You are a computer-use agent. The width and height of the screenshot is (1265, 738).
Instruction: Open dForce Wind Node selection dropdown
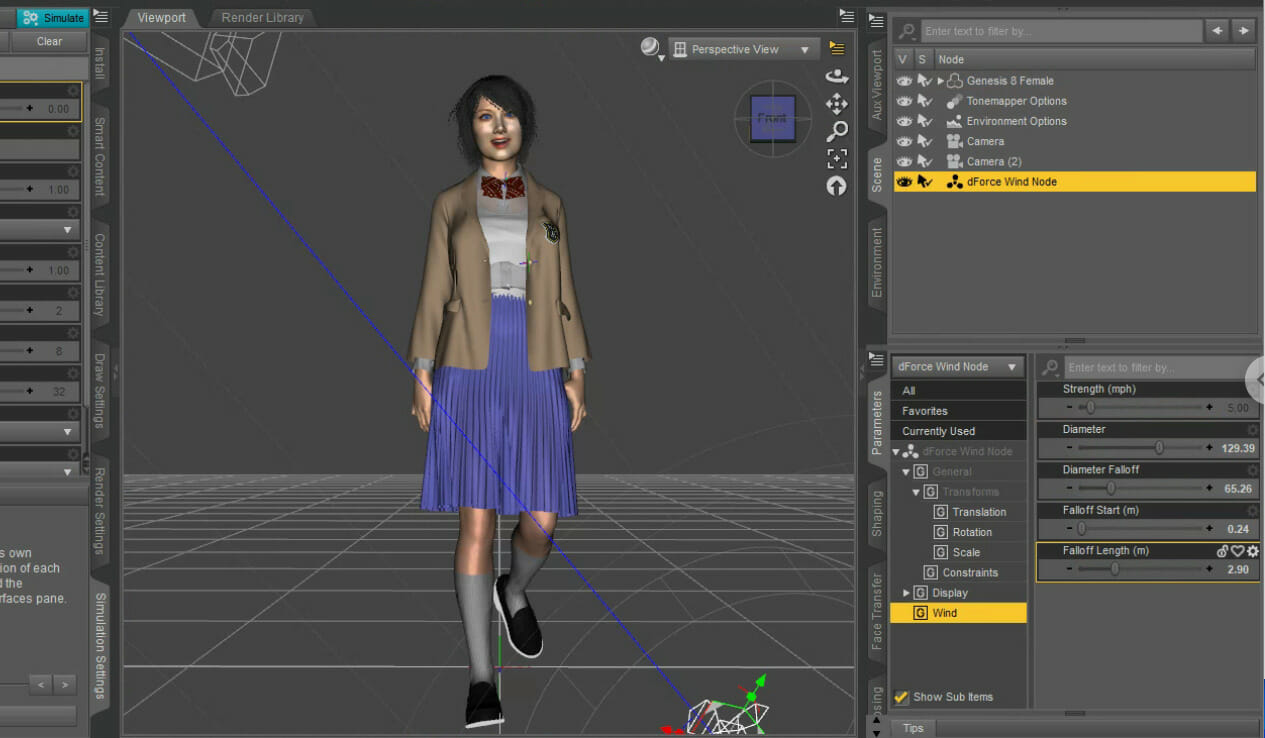(958, 367)
